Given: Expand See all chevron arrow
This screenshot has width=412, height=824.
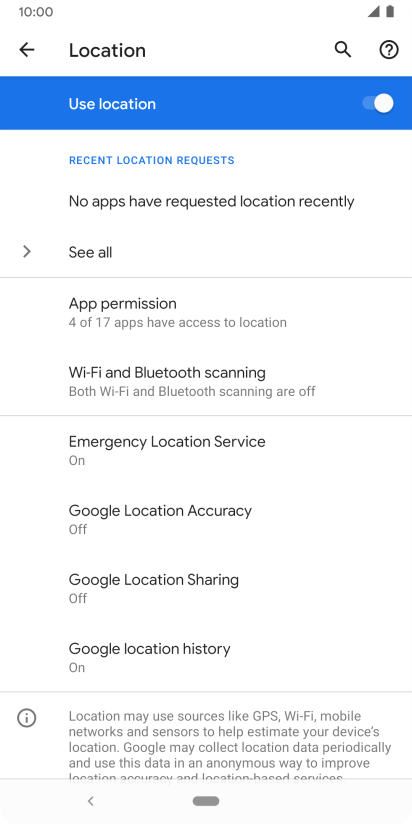Looking at the screenshot, I should (x=27, y=252).
